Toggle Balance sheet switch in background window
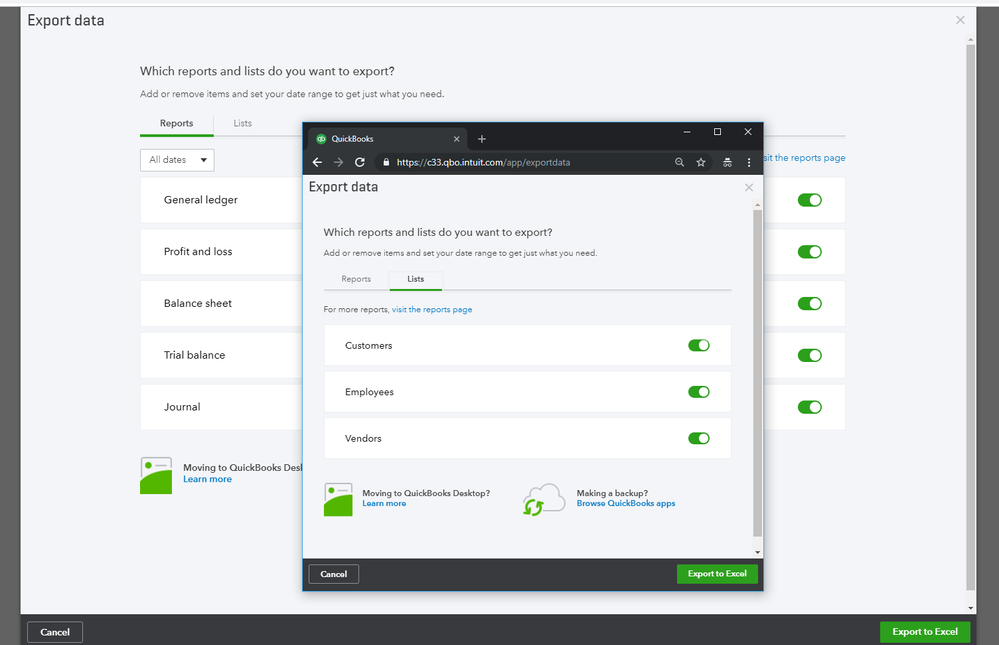 pos(810,303)
